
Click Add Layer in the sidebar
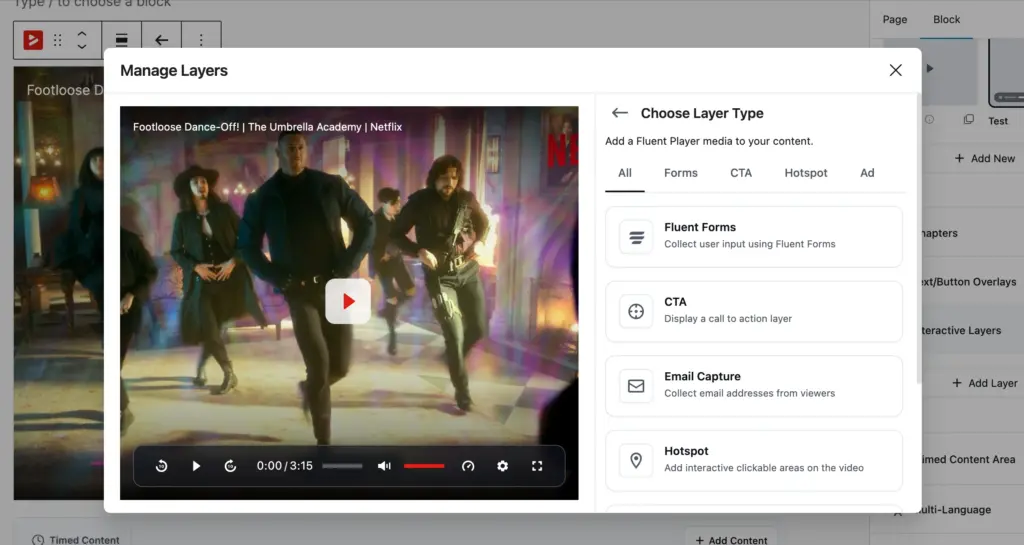coord(986,383)
